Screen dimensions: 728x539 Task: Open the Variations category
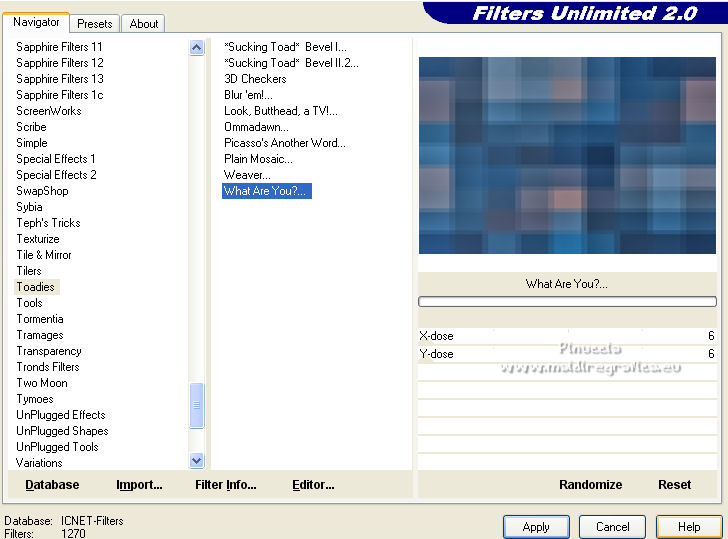pos(39,463)
